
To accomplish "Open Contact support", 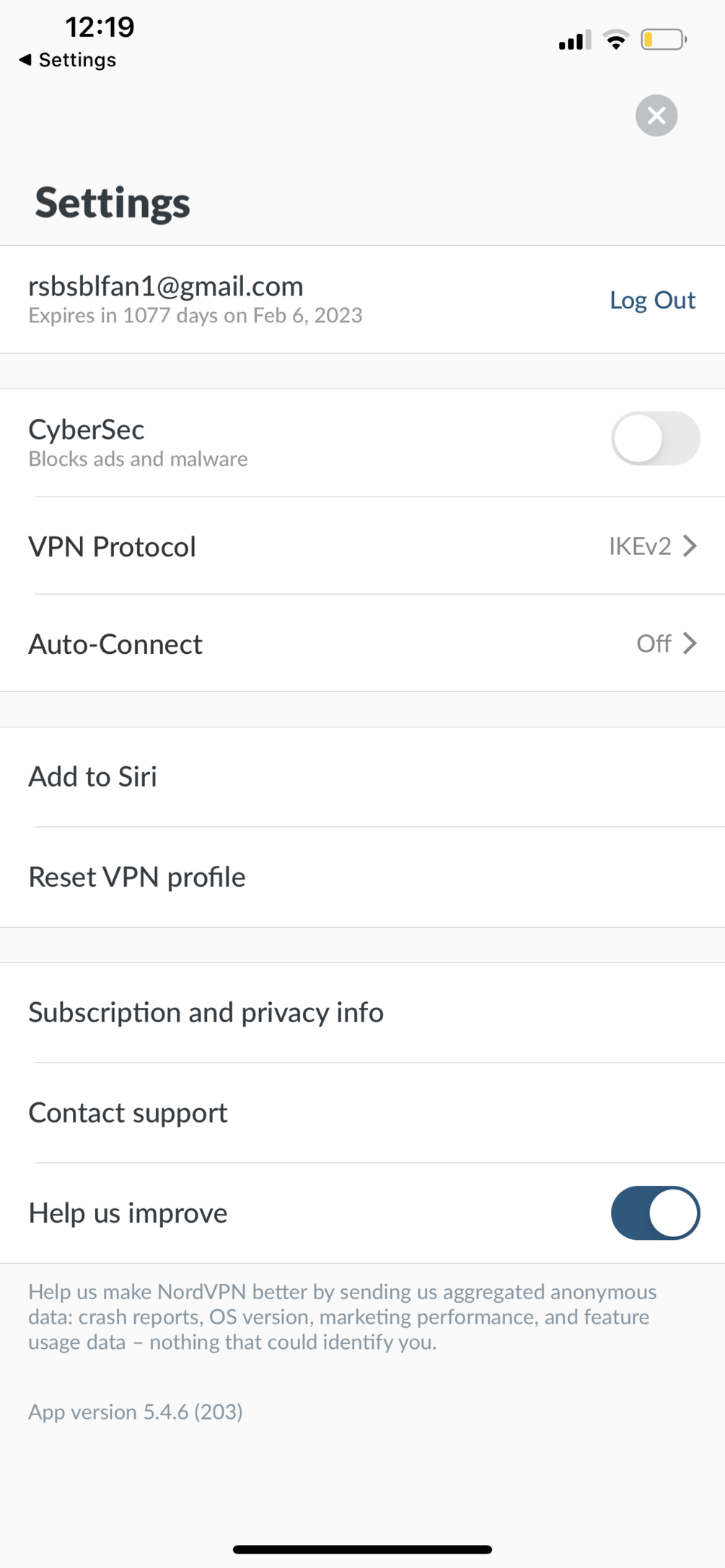I will [x=128, y=1112].
